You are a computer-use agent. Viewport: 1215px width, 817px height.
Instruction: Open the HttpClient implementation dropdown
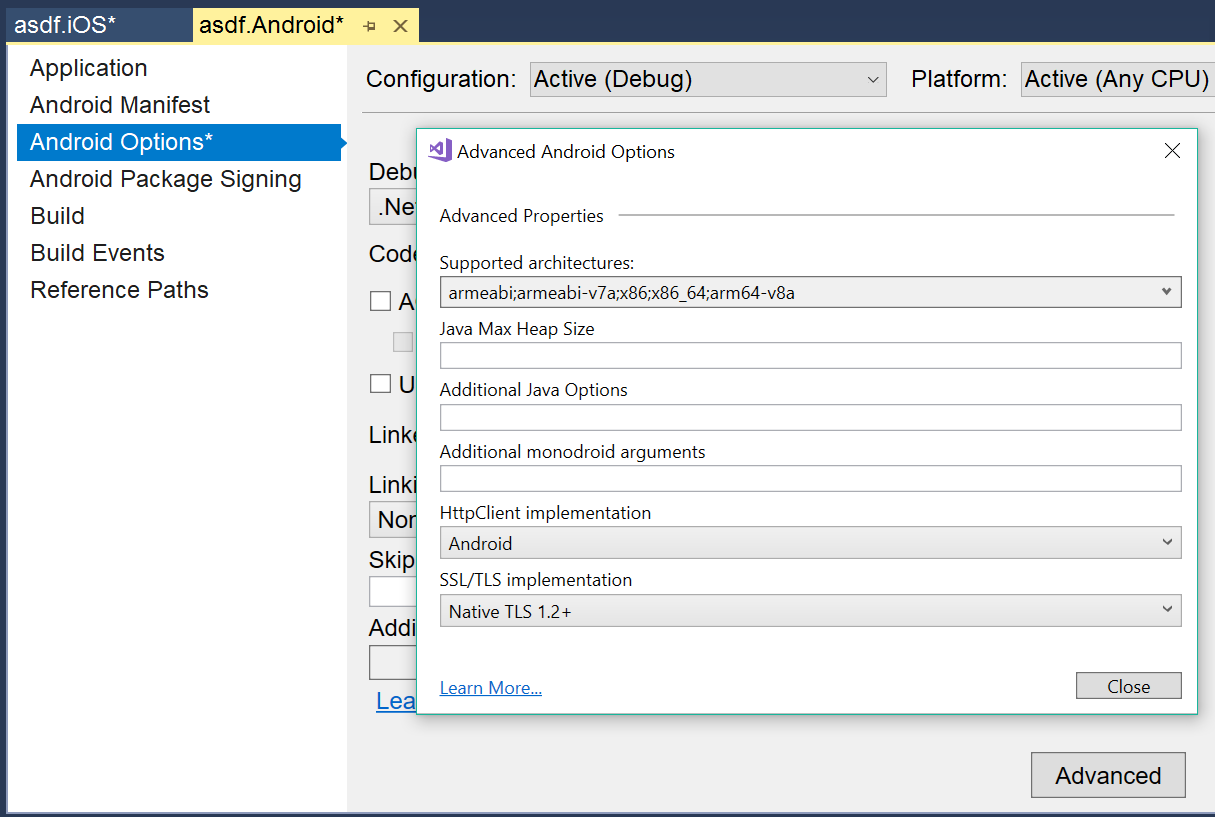(810, 543)
